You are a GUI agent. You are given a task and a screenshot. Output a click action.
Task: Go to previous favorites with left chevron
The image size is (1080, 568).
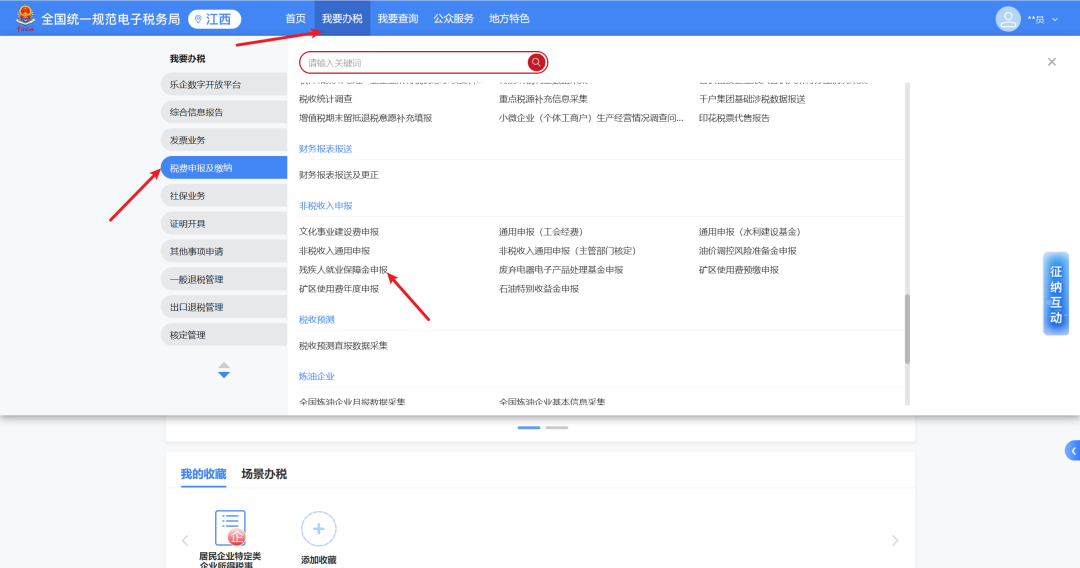[x=185, y=540]
